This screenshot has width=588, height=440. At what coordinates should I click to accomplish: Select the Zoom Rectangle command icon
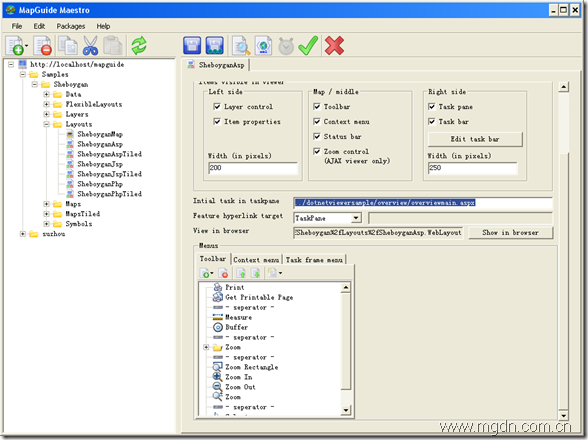pyautogui.click(x=218, y=367)
